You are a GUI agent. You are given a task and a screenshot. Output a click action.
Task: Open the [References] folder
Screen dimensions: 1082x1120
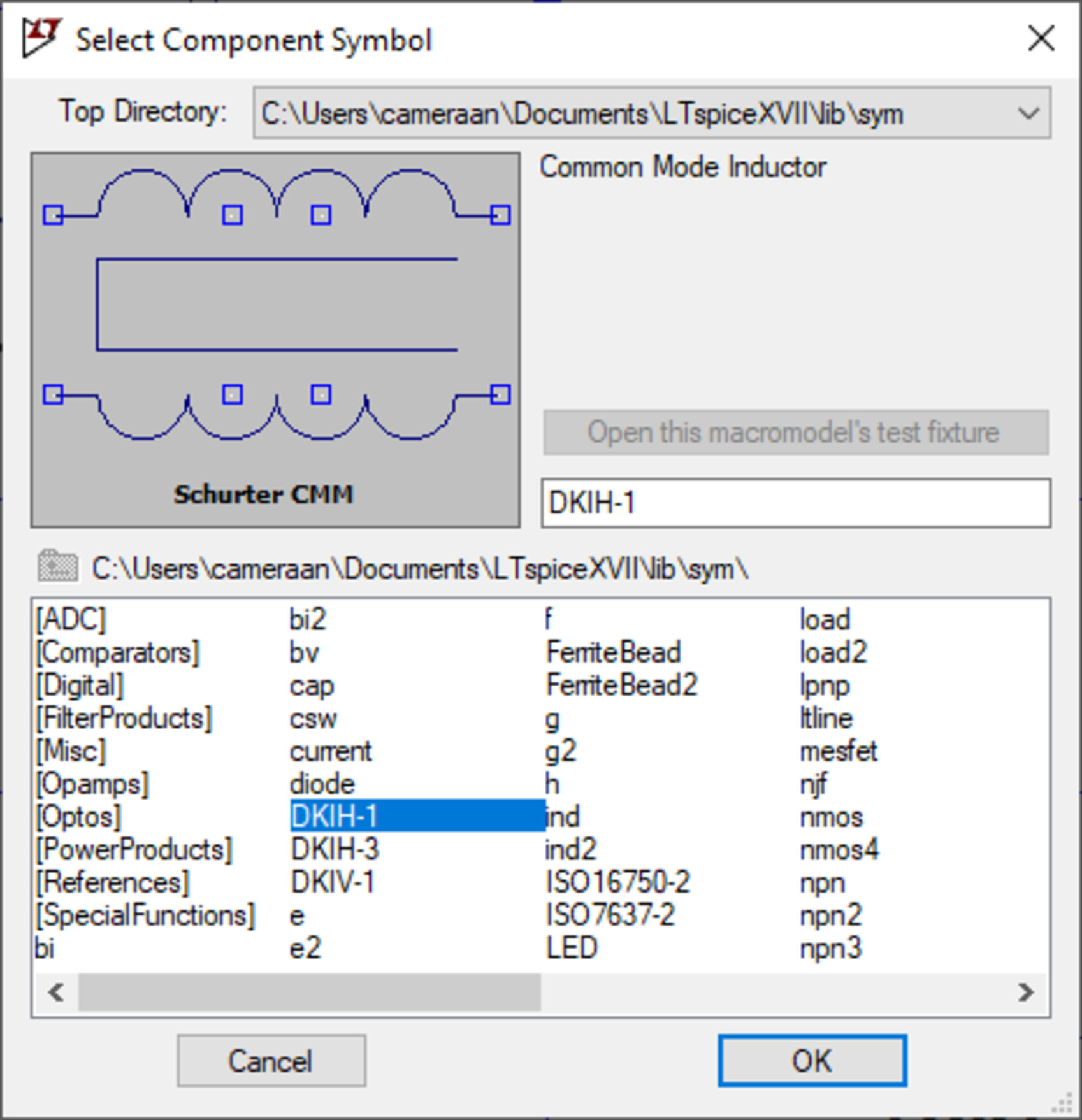pyautogui.click(x=113, y=883)
